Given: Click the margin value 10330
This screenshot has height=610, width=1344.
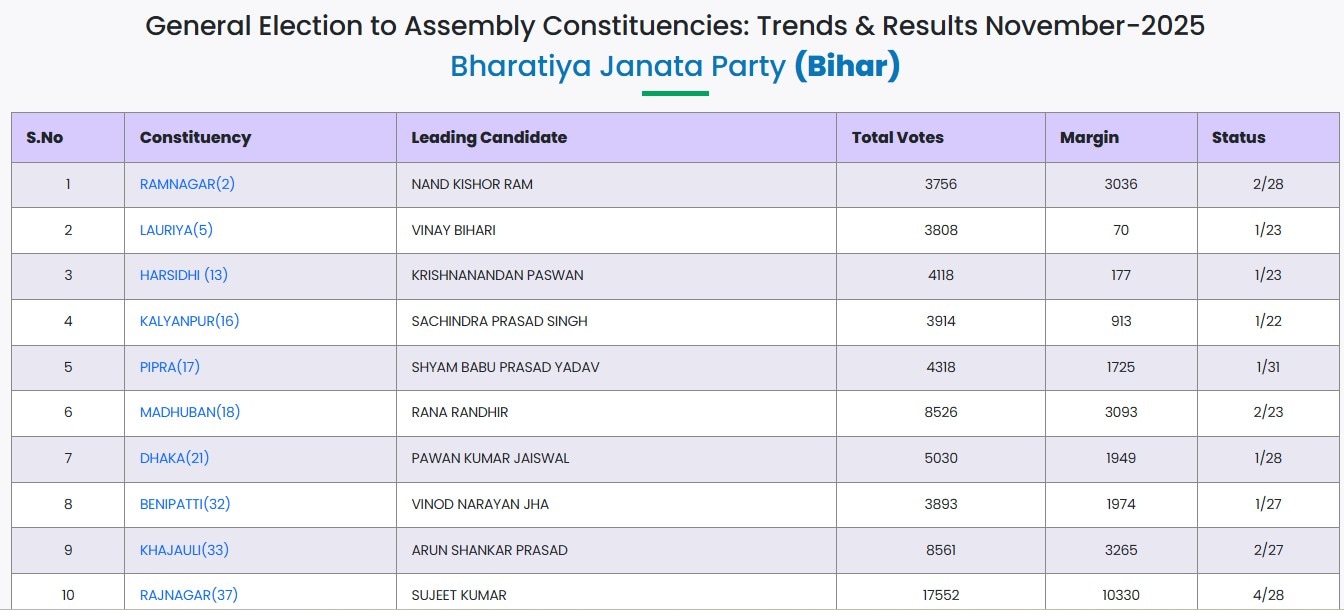Looking at the screenshot, I should tap(1121, 595).
